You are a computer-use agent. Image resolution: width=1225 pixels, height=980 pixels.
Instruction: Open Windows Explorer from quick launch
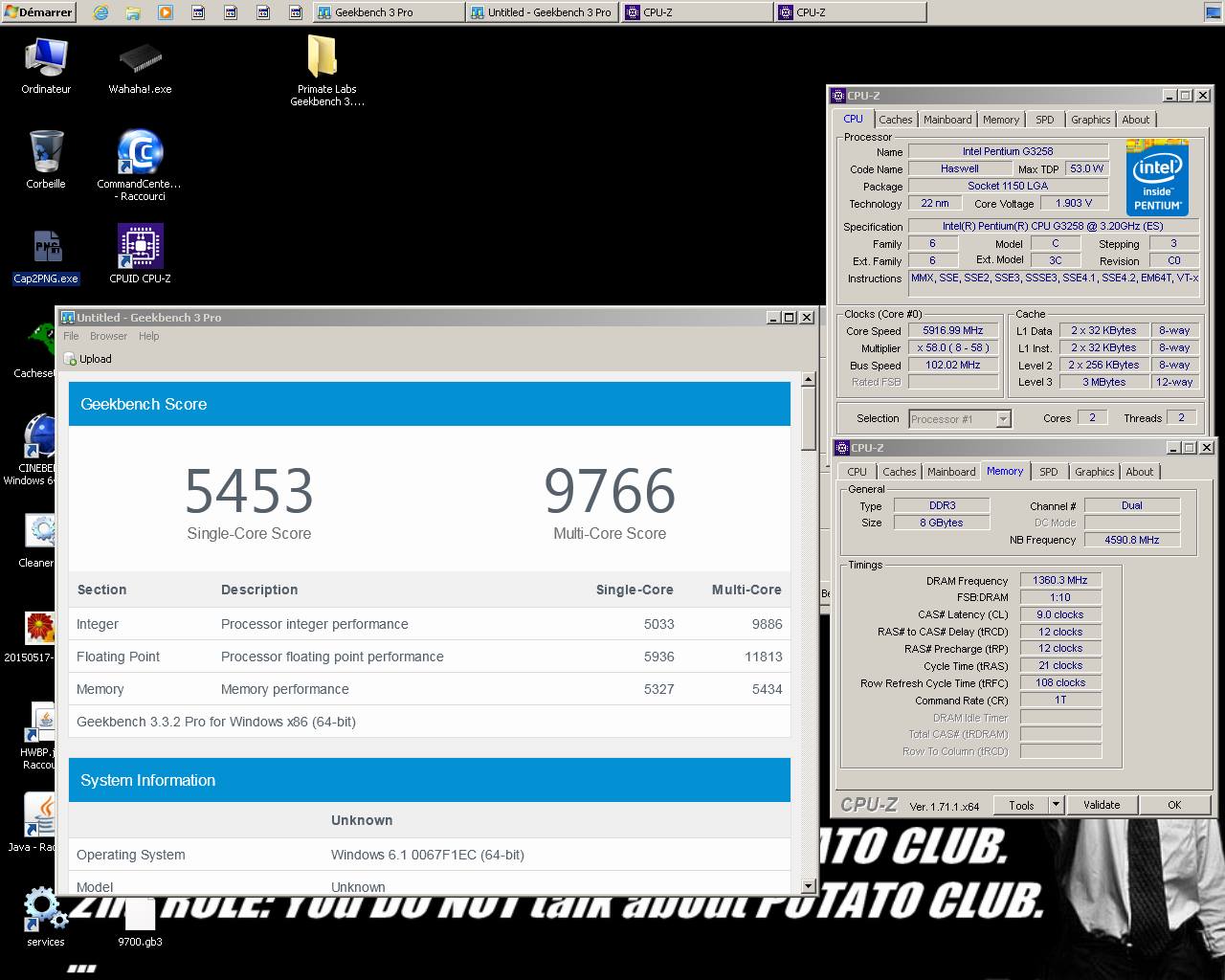pos(133,12)
